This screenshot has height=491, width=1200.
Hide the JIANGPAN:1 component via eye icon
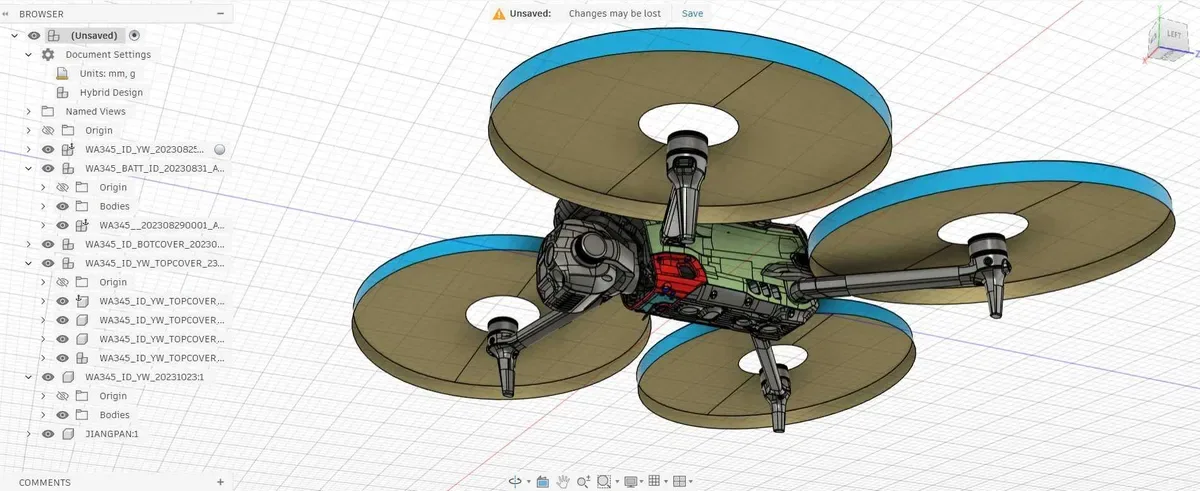(48, 434)
